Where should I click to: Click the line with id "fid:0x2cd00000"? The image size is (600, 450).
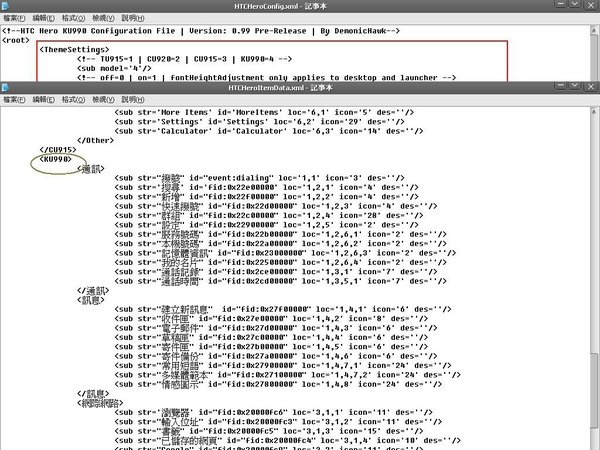(x=280, y=281)
